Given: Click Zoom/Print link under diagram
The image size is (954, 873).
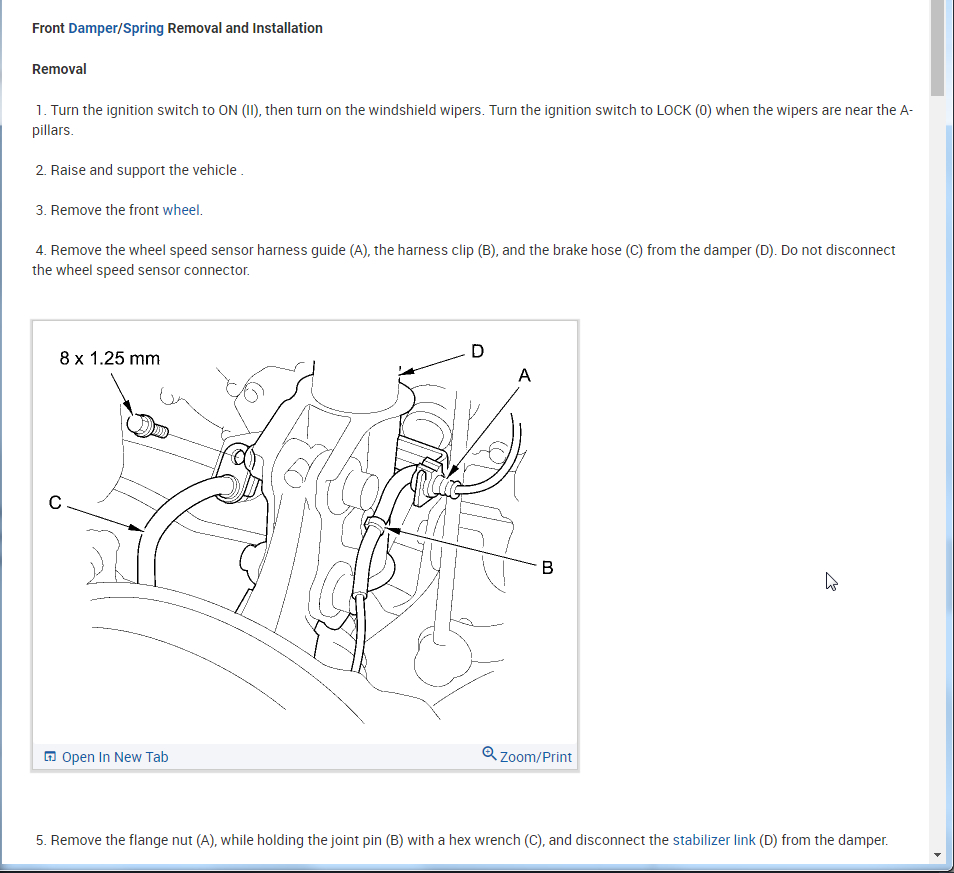Looking at the screenshot, I should pyautogui.click(x=535, y=757).
